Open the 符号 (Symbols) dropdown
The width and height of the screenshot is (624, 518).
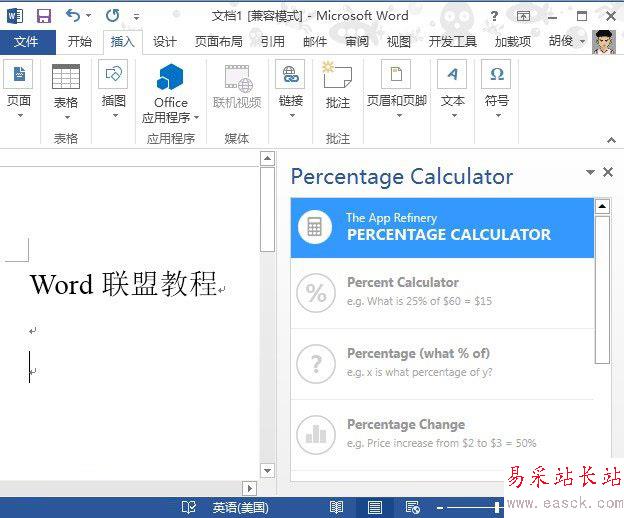tap(496, 90)
